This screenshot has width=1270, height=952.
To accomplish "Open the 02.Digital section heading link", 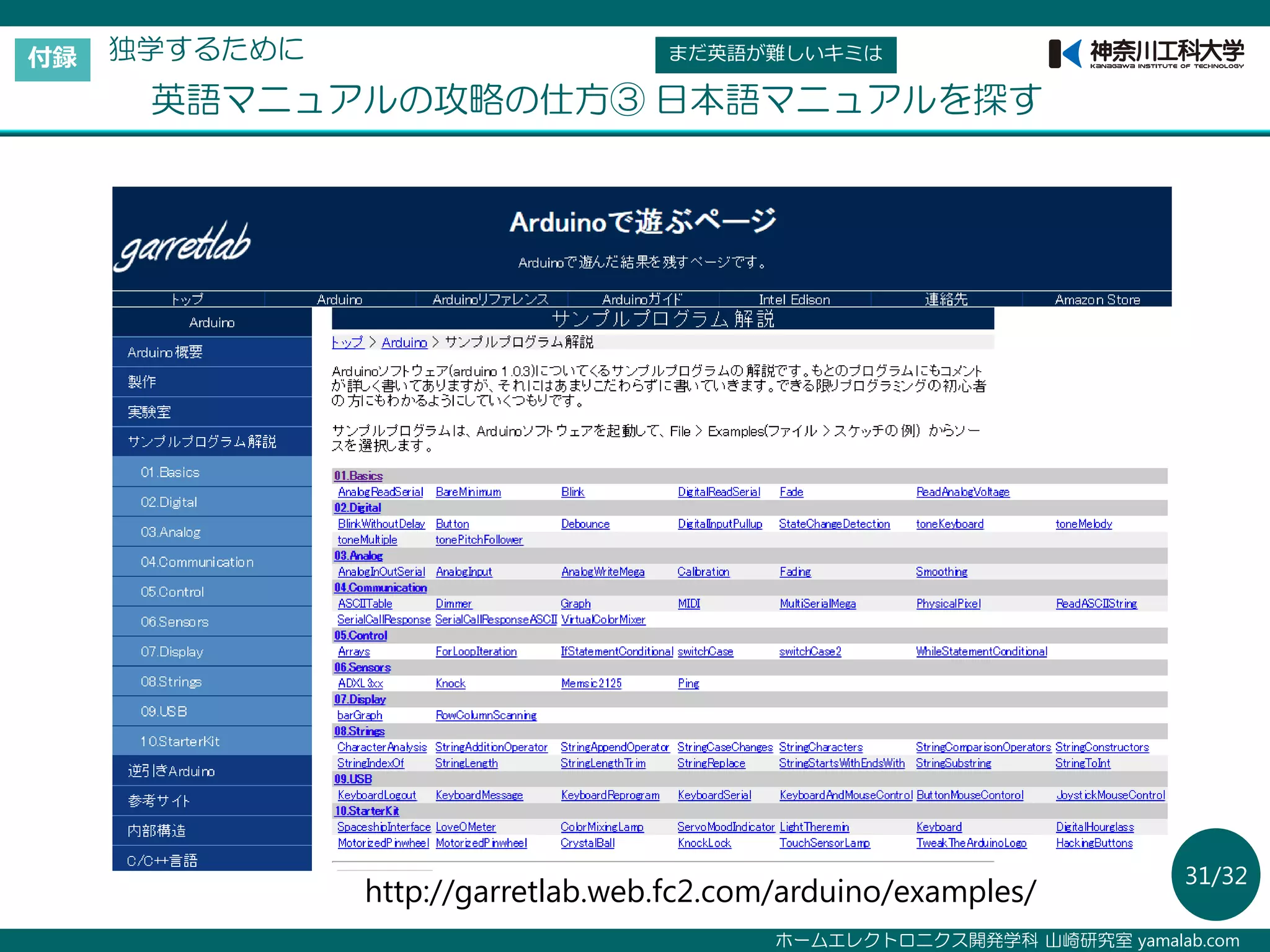I will click(358, 508).
